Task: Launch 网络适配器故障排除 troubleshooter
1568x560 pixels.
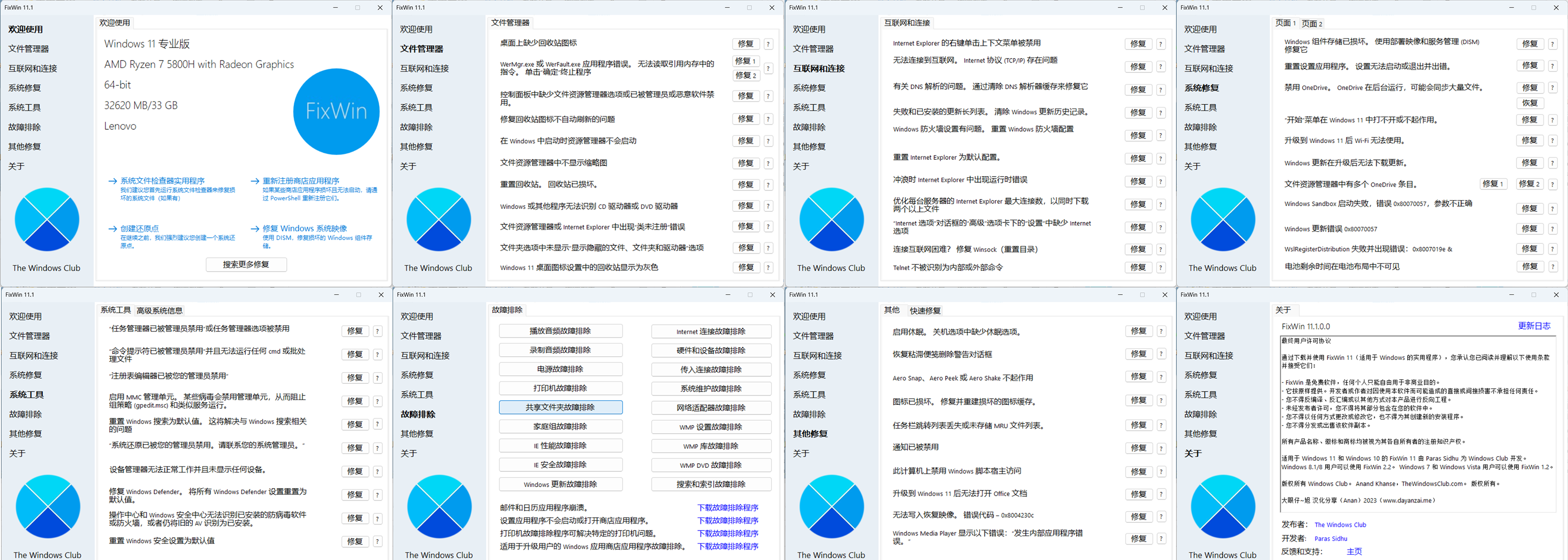Action: pyautogui.click(x=711, y=408)
